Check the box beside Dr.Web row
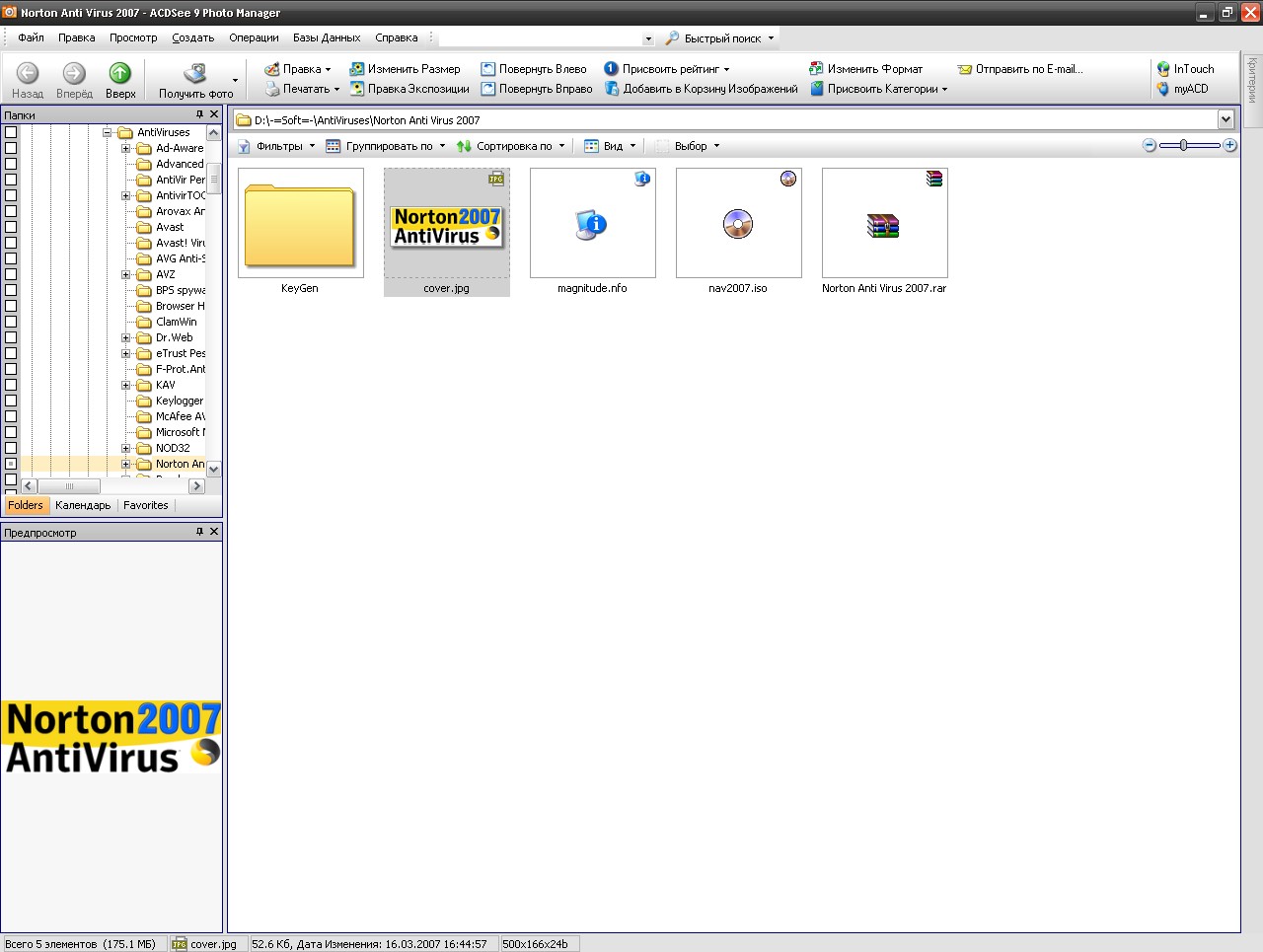This screenshot has width=1263, height=952. pyautogui.click(x=11, y=337)
